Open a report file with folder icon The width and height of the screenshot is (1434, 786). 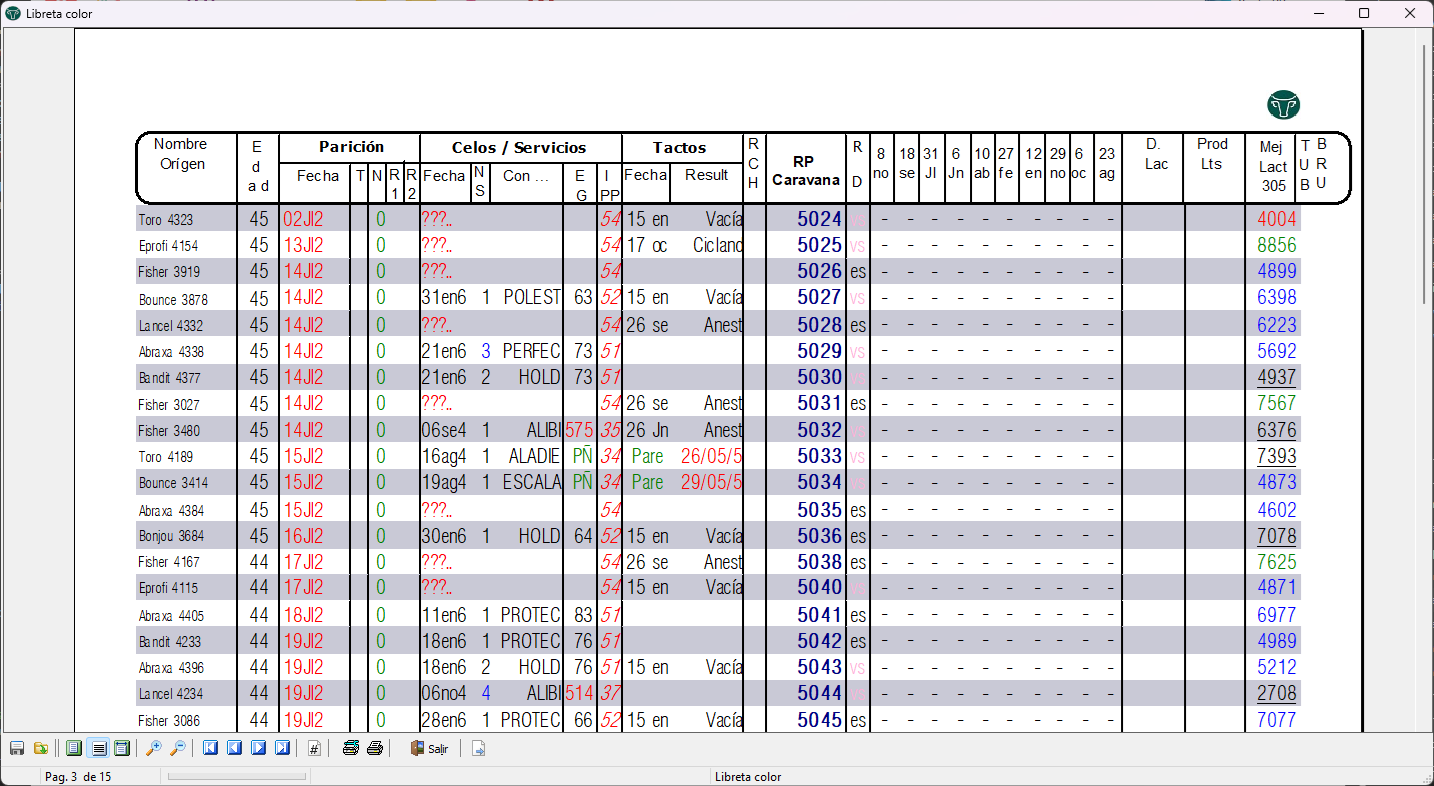tap(41, 748)
